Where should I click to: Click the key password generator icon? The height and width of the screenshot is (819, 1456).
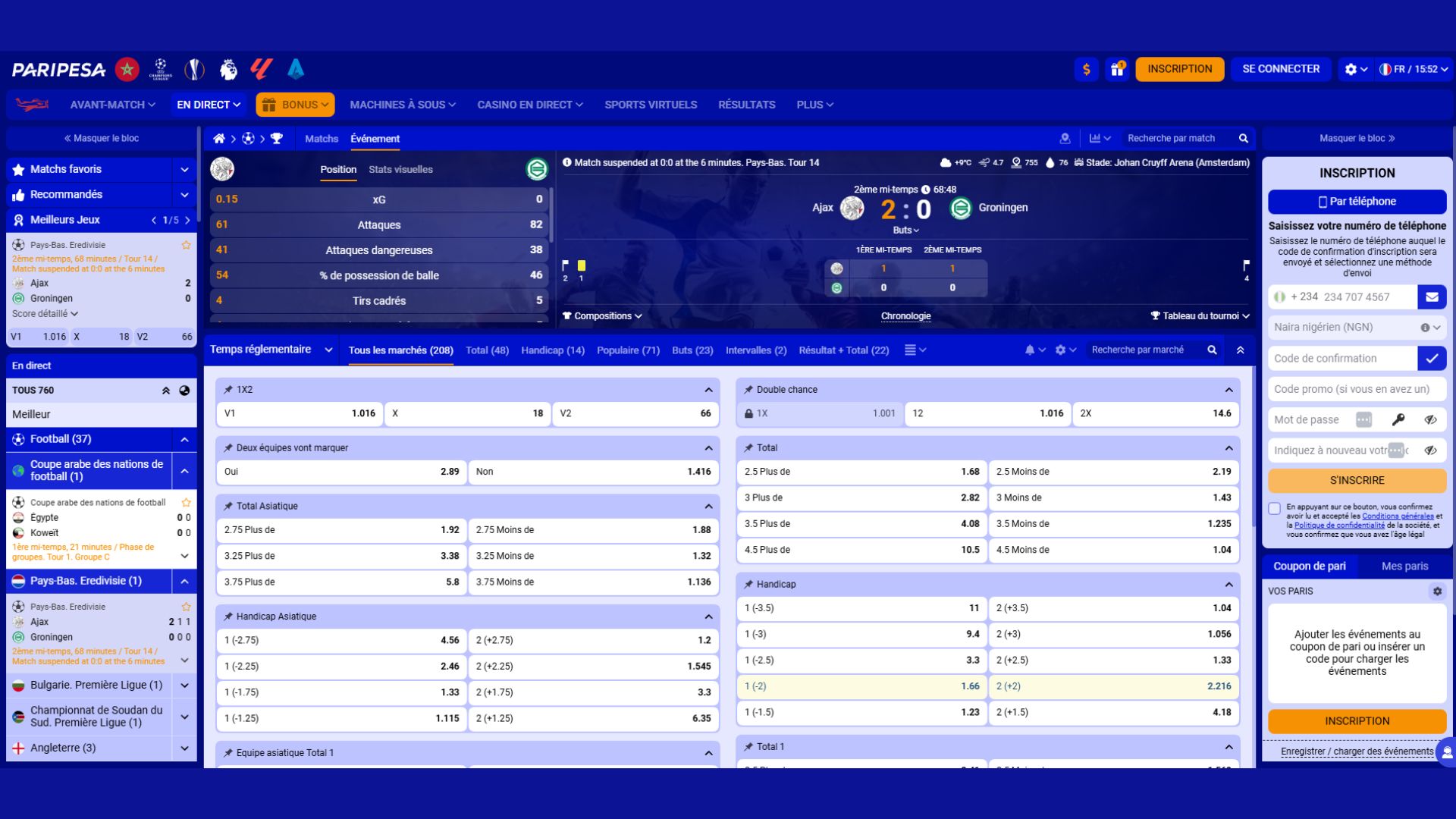(x=1398, y=420)
